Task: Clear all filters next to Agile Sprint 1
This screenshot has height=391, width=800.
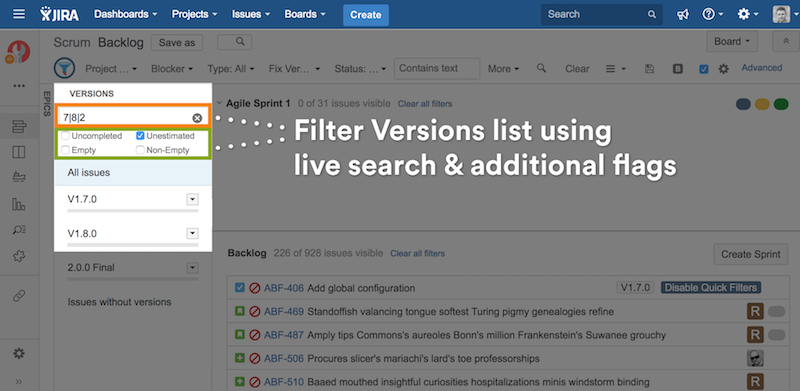Action: [425, 104]
